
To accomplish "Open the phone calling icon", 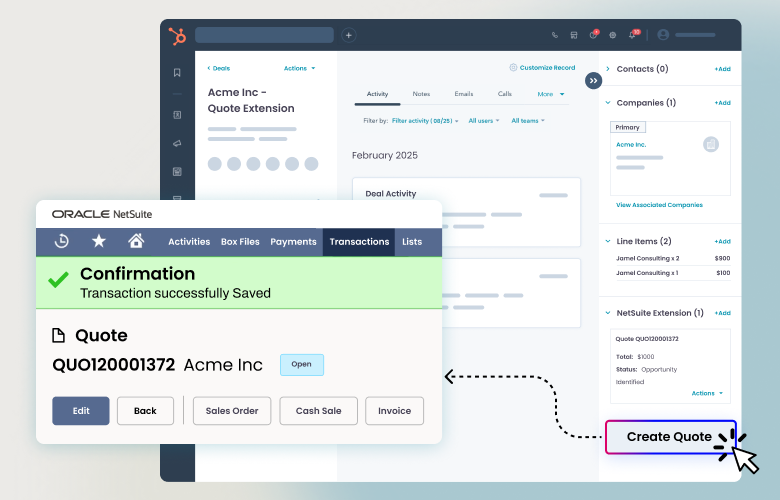I will point(555,35).
